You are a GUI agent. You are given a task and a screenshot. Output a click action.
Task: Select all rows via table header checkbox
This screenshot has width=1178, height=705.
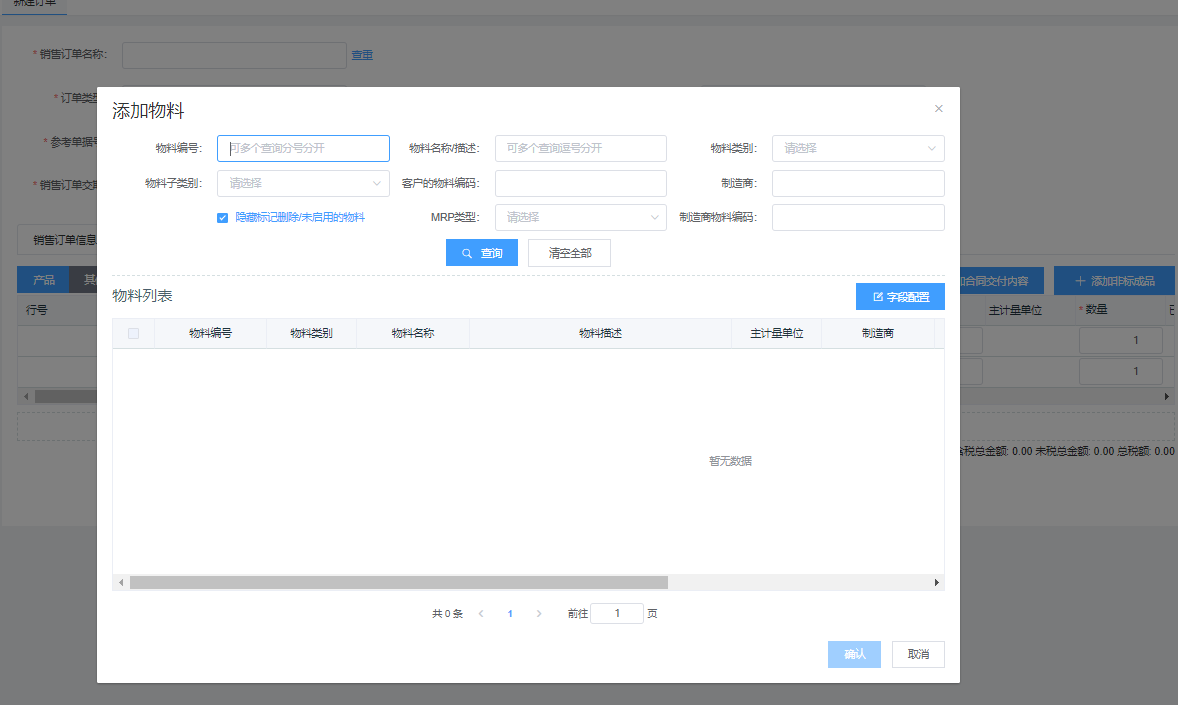pyautogui.click(x=133, y=333)
